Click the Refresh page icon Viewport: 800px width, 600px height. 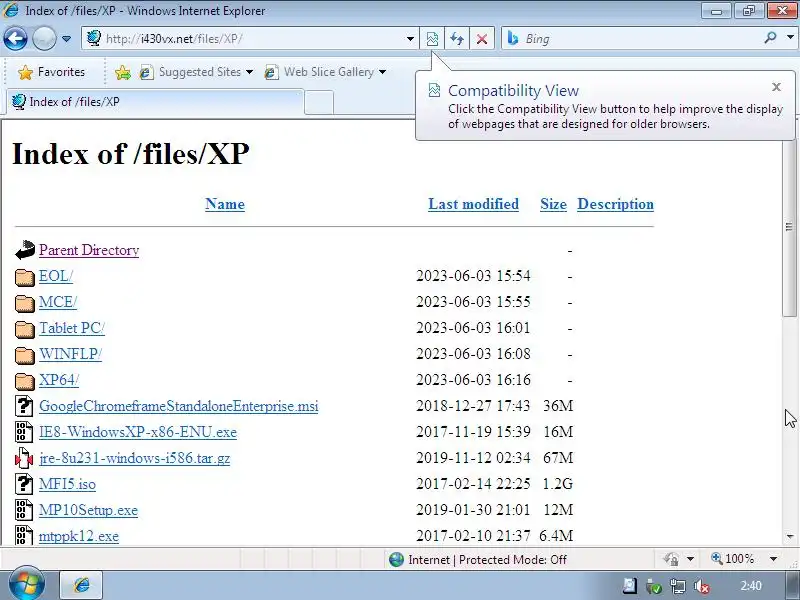pyautogui.click(x=457, y=39)
